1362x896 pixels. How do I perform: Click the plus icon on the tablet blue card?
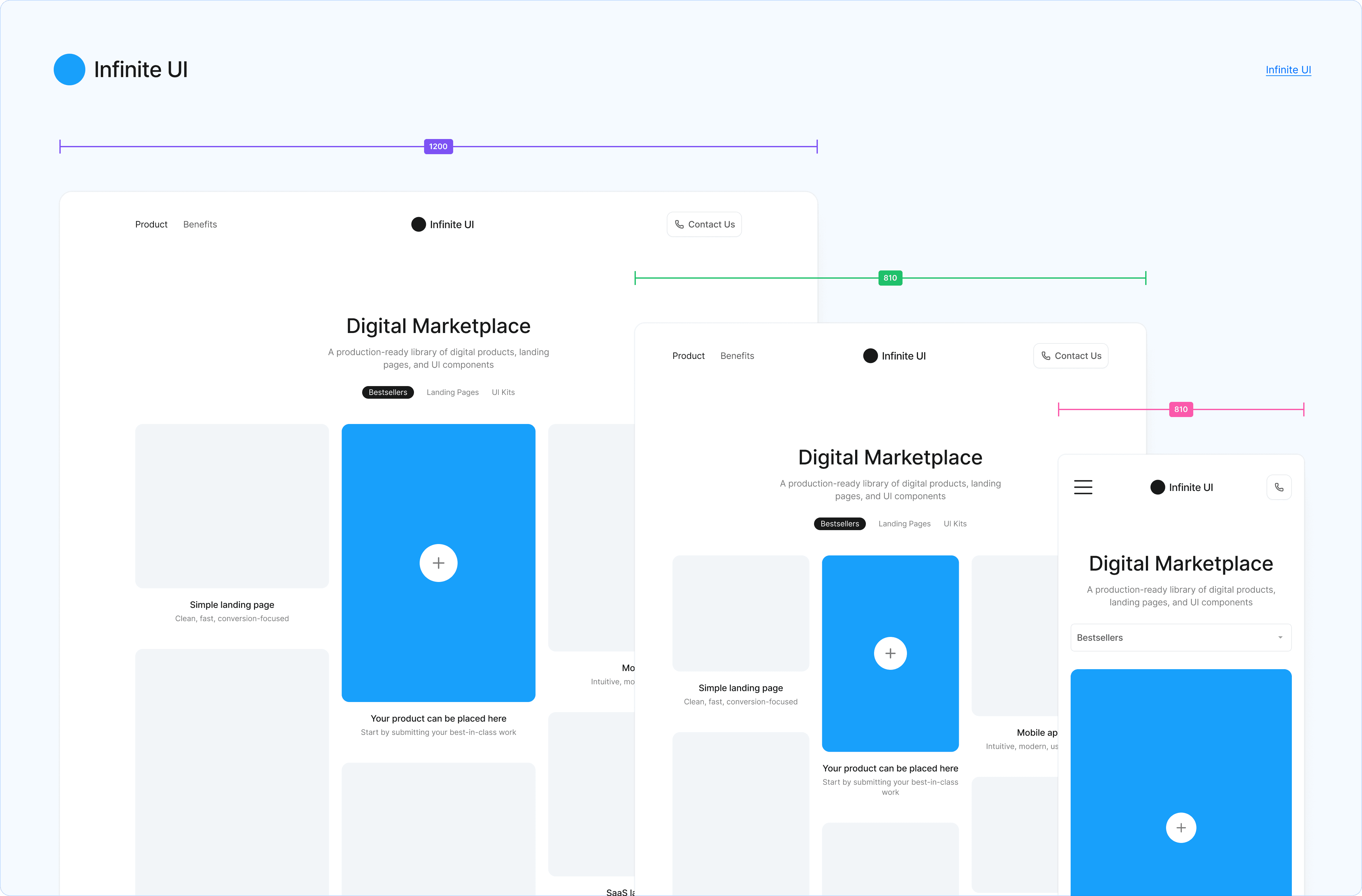point(891,653)
